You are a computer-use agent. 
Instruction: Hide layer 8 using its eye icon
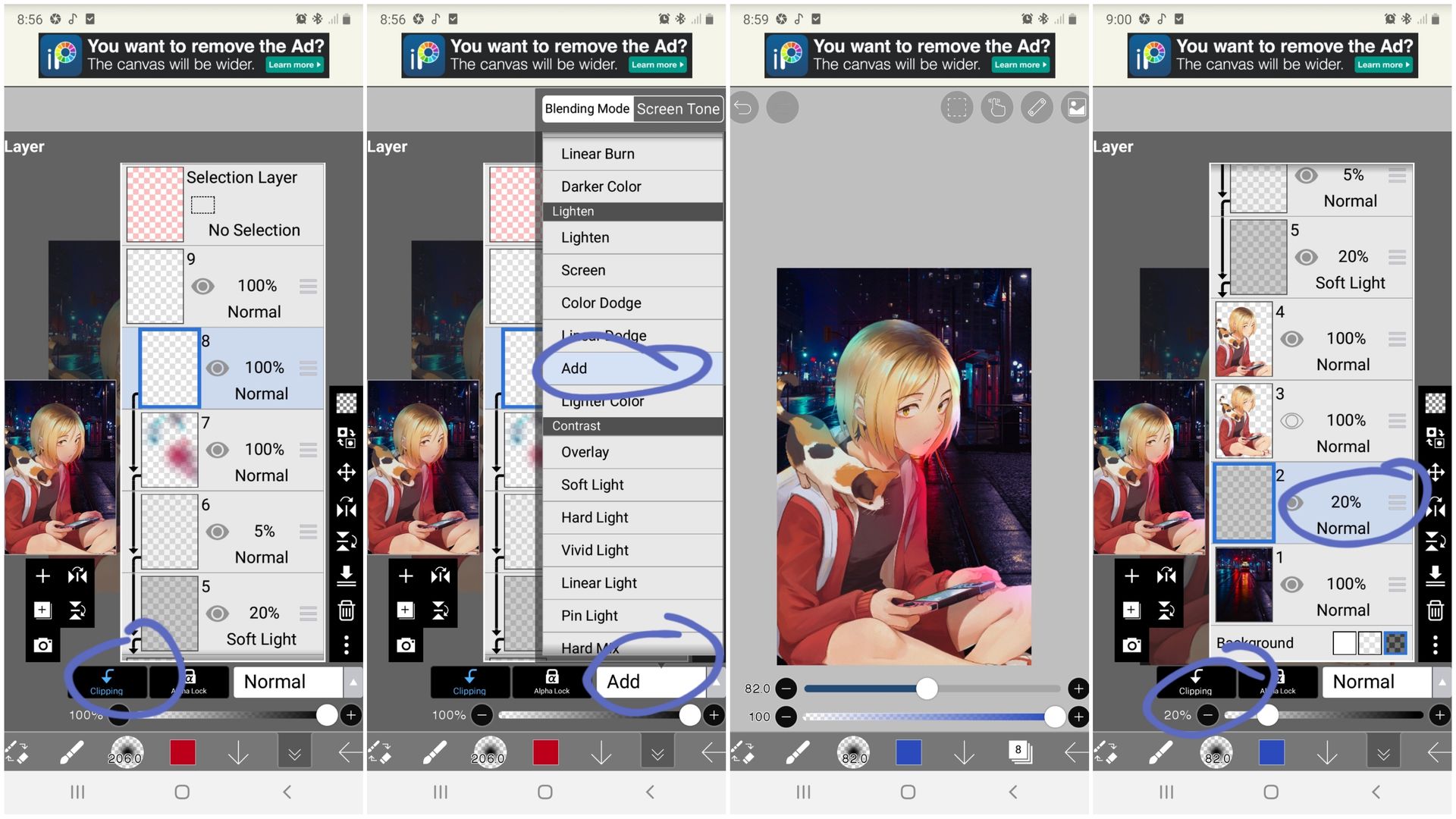coord(217,368)
